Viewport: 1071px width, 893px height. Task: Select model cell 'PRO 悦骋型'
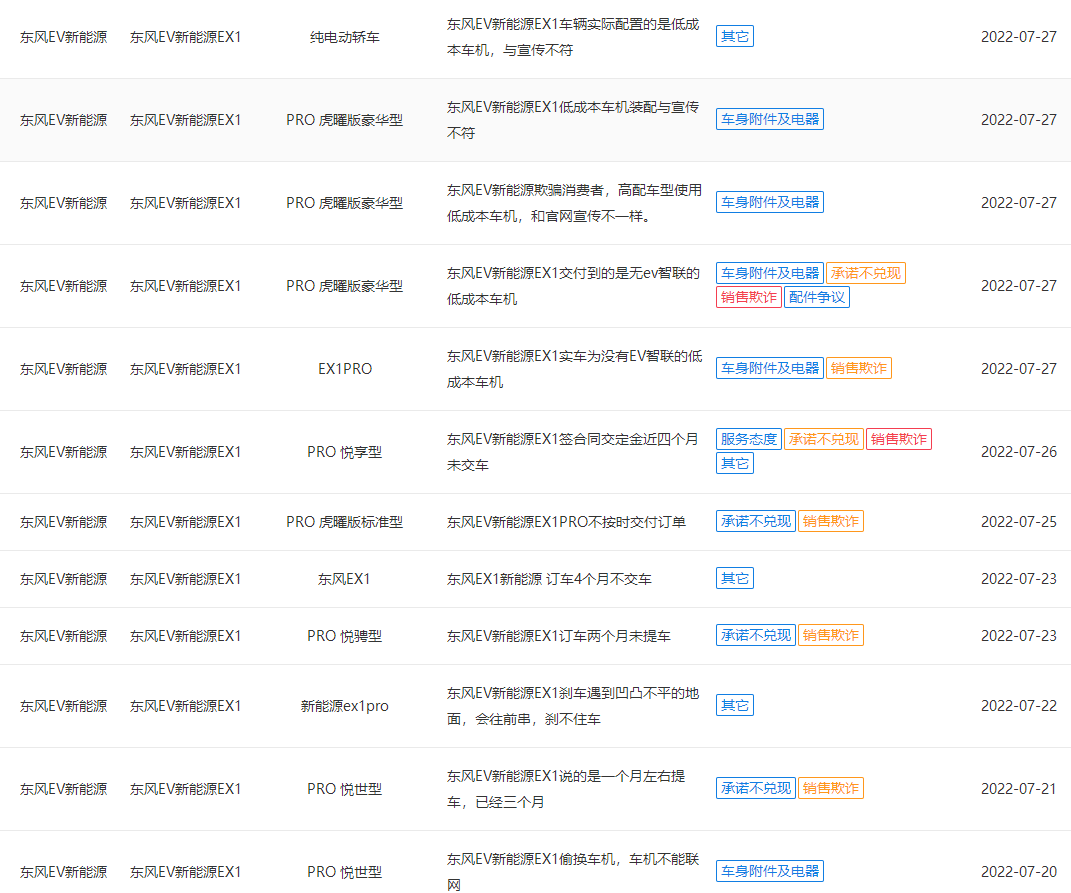pyautogui.click(x=345, y=636)
